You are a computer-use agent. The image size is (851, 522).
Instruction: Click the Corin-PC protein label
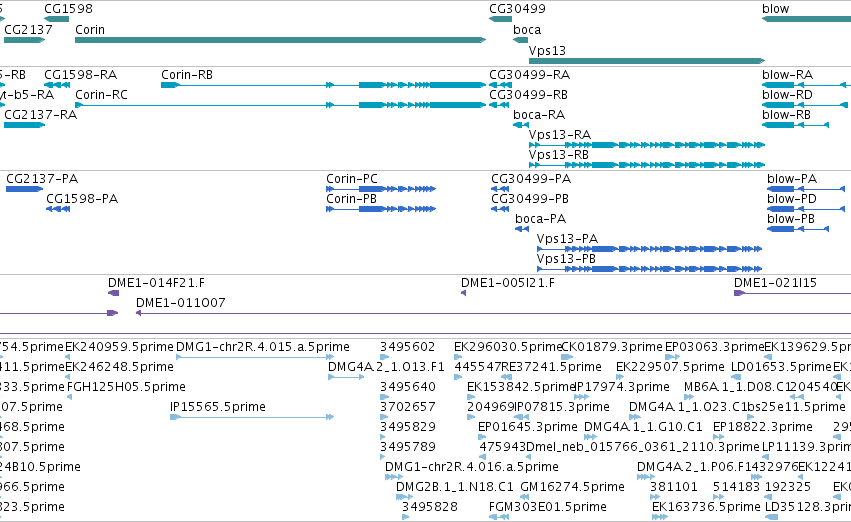pos(352,179)
